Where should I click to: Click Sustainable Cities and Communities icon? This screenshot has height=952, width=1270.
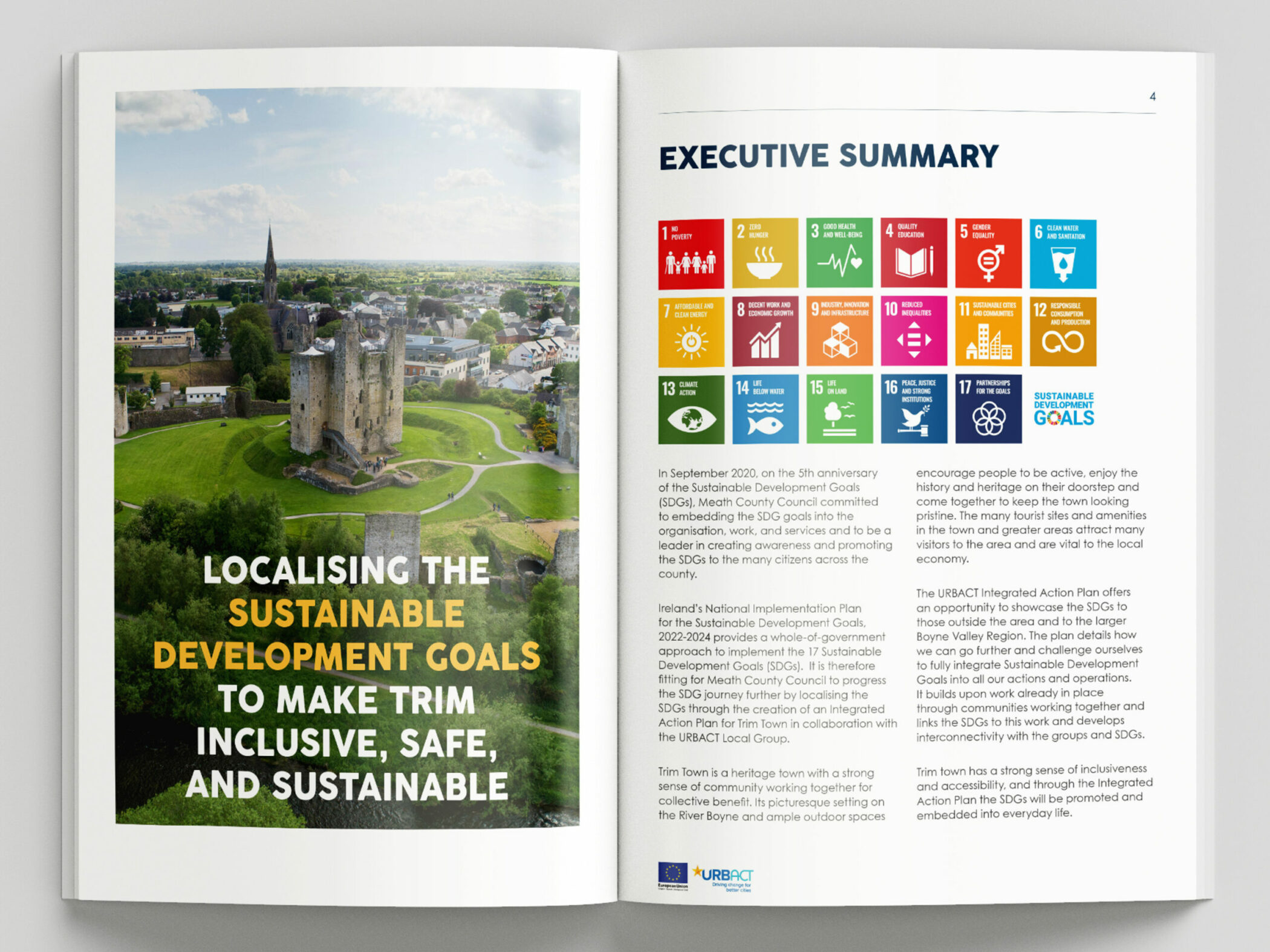[988, 331]
